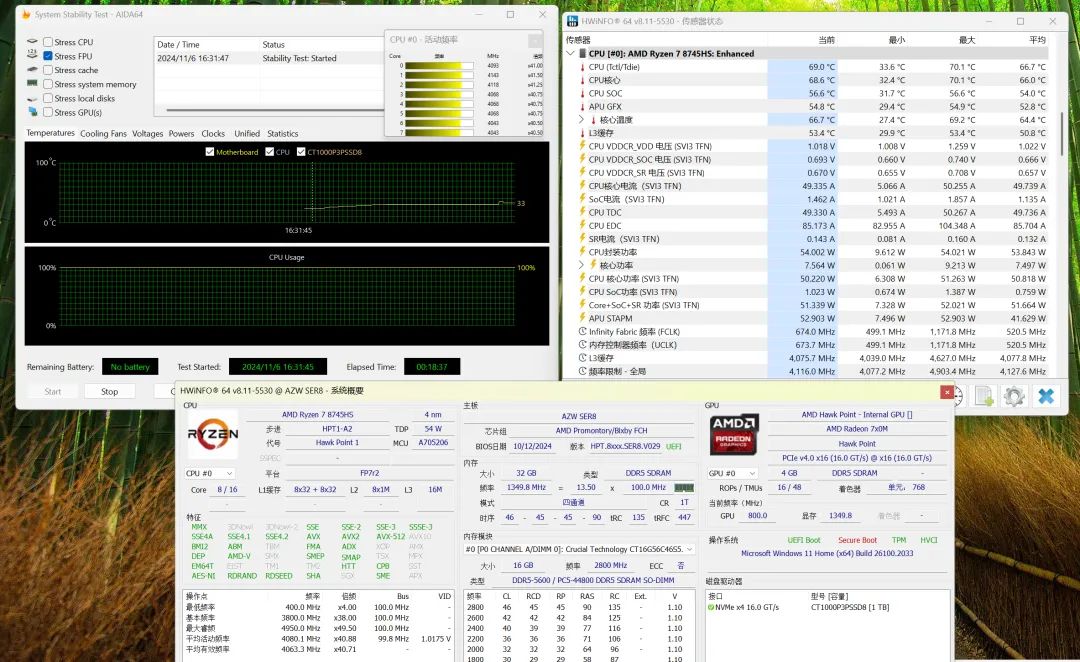1080x662 pixels.
Task: Click the greyed Start button in AIDA64
Action: tap(52, 391)
